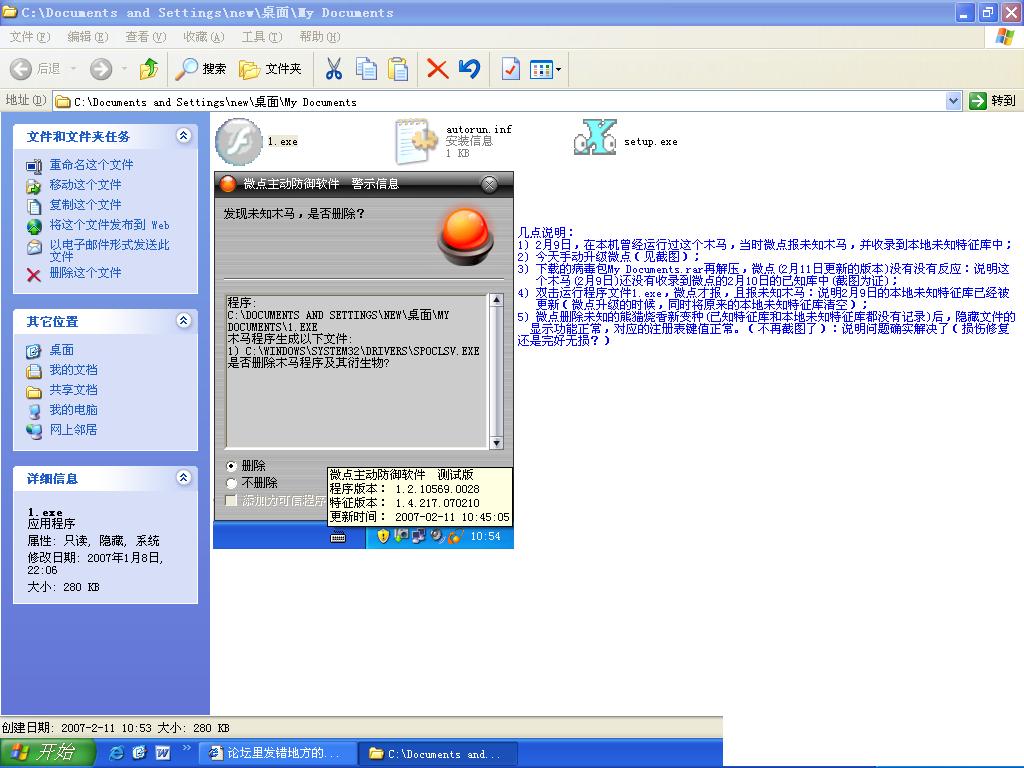Click the 开始 Start button
Viewport: 1024px width, 768px height.
[46, 753]
